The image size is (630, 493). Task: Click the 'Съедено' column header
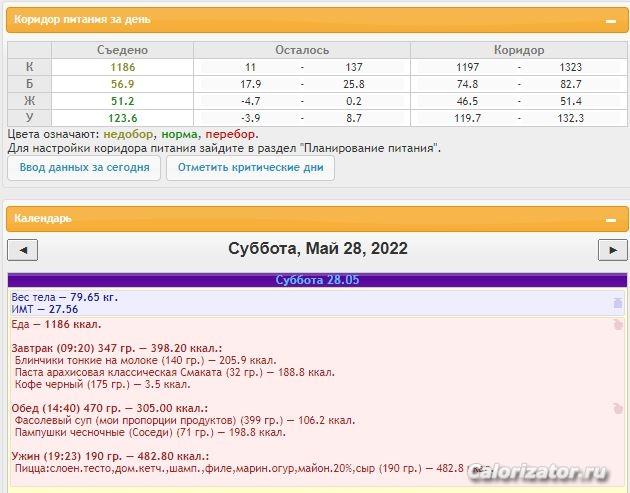[x=123, y=50]
